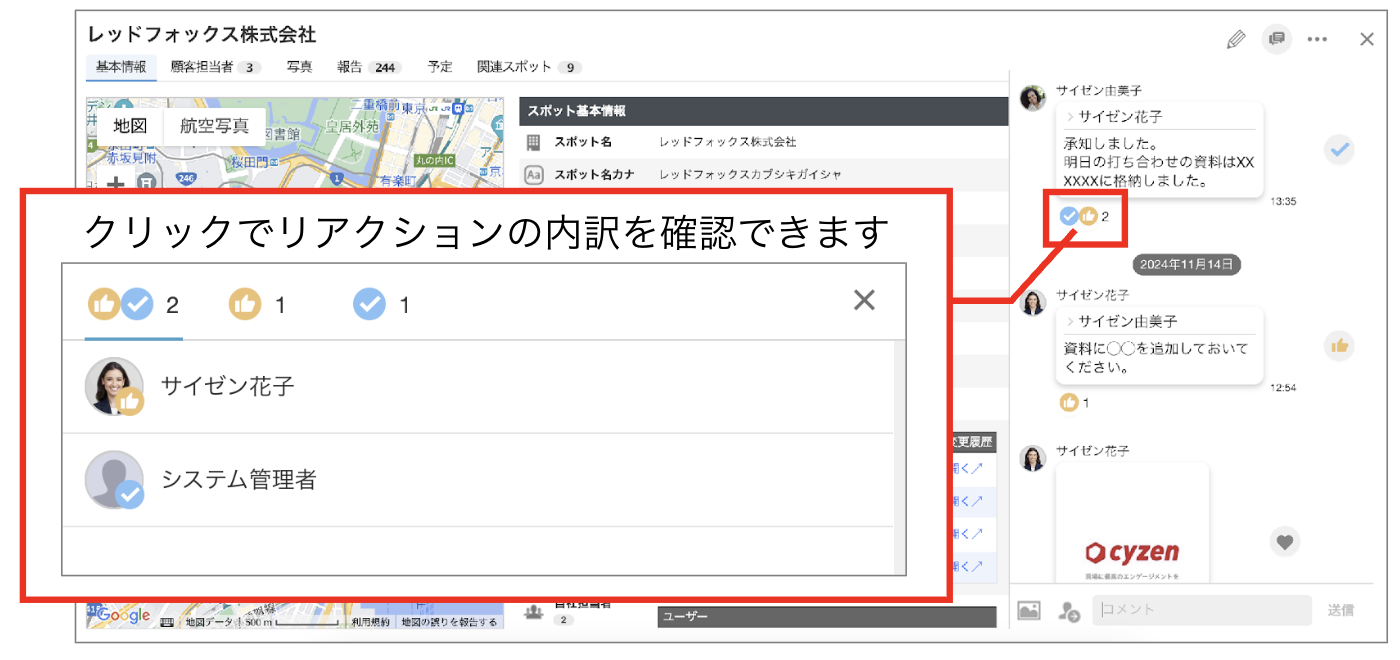The width and height of the screenshot is (1400, 660).
Task: Close the spot detail panel with X
Action: click(1367, 39)
